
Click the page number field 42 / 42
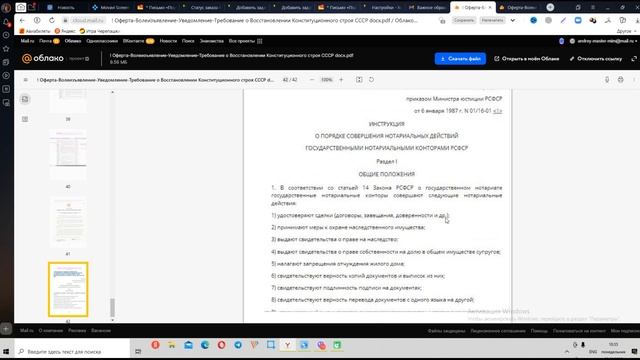(x=290, y=80)
